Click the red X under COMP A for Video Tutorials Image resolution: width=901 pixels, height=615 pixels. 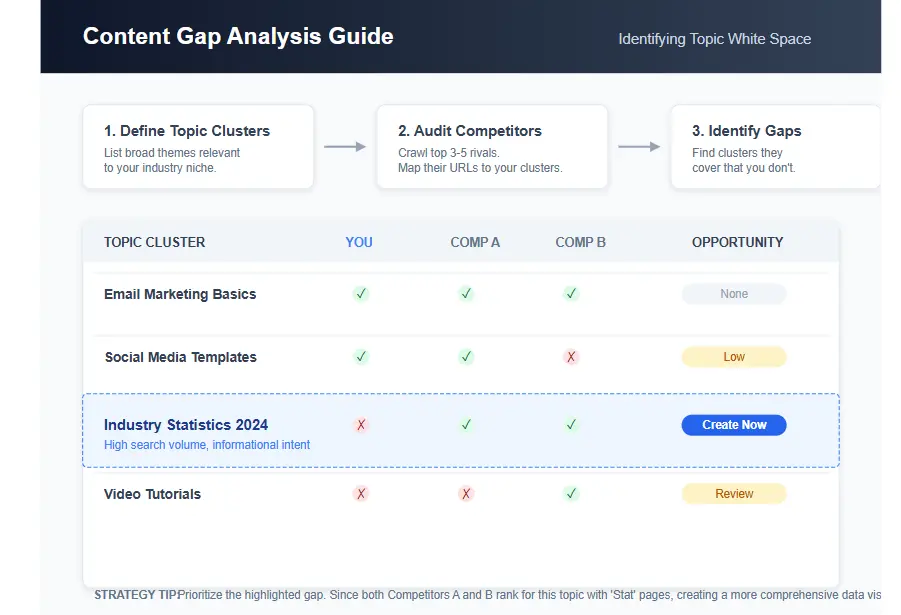point(466,493)
